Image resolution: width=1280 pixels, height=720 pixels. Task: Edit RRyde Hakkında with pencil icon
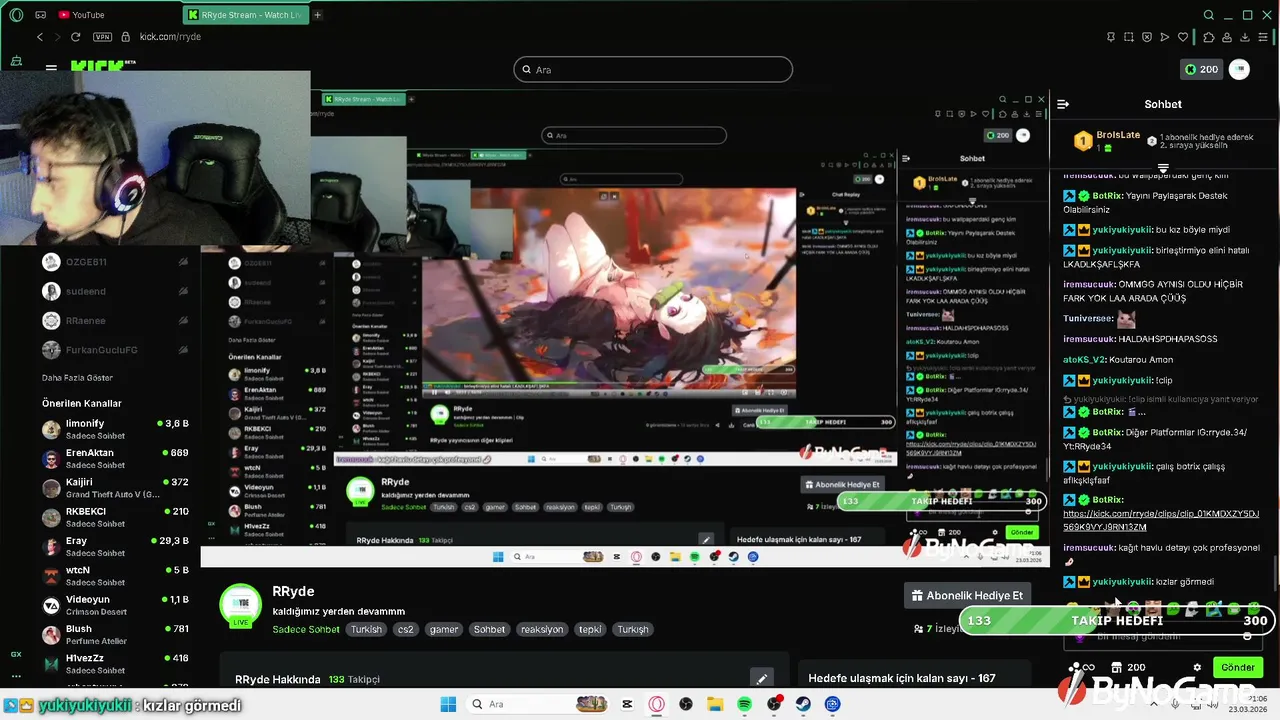(761, 679)
